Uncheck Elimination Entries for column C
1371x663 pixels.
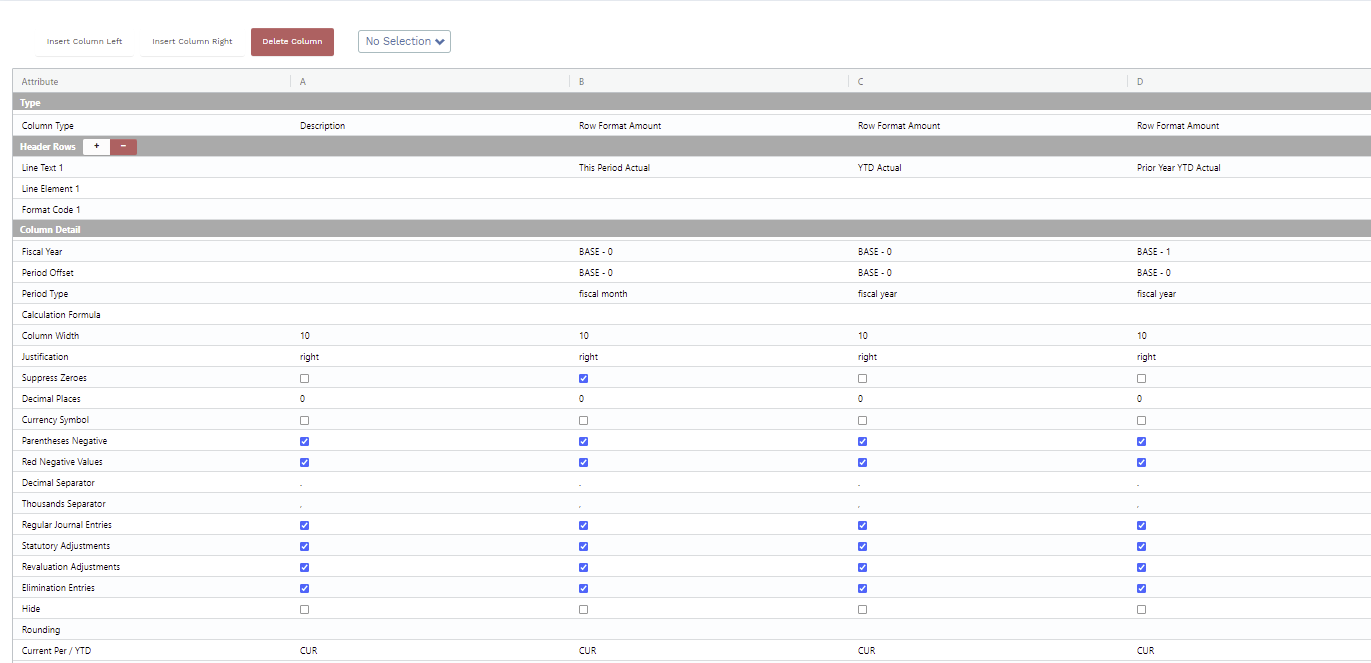[x=863, y=588]
